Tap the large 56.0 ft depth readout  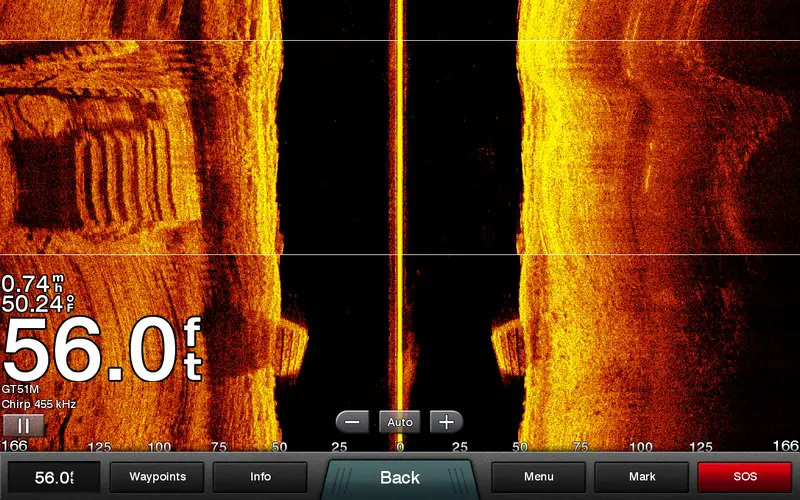pos(100,350)
